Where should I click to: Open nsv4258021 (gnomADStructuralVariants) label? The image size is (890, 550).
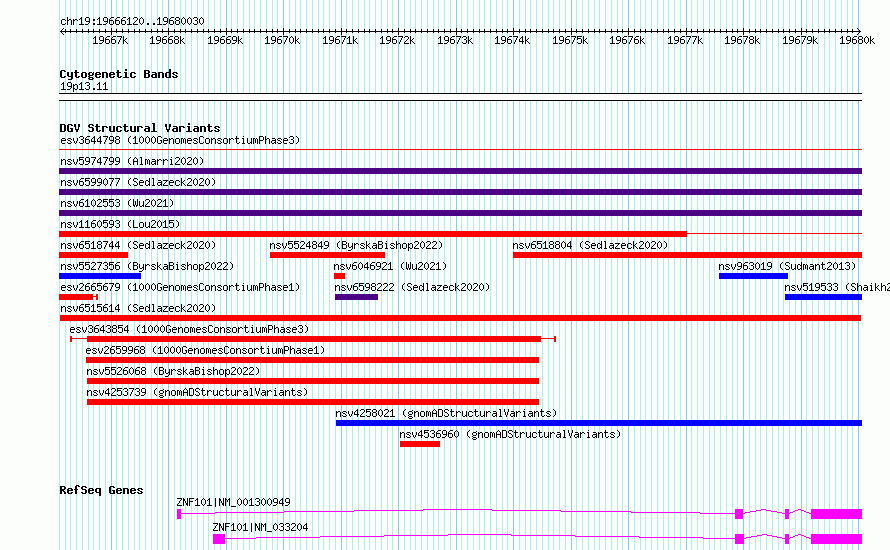pyautogui.click(x=446, y=413)
